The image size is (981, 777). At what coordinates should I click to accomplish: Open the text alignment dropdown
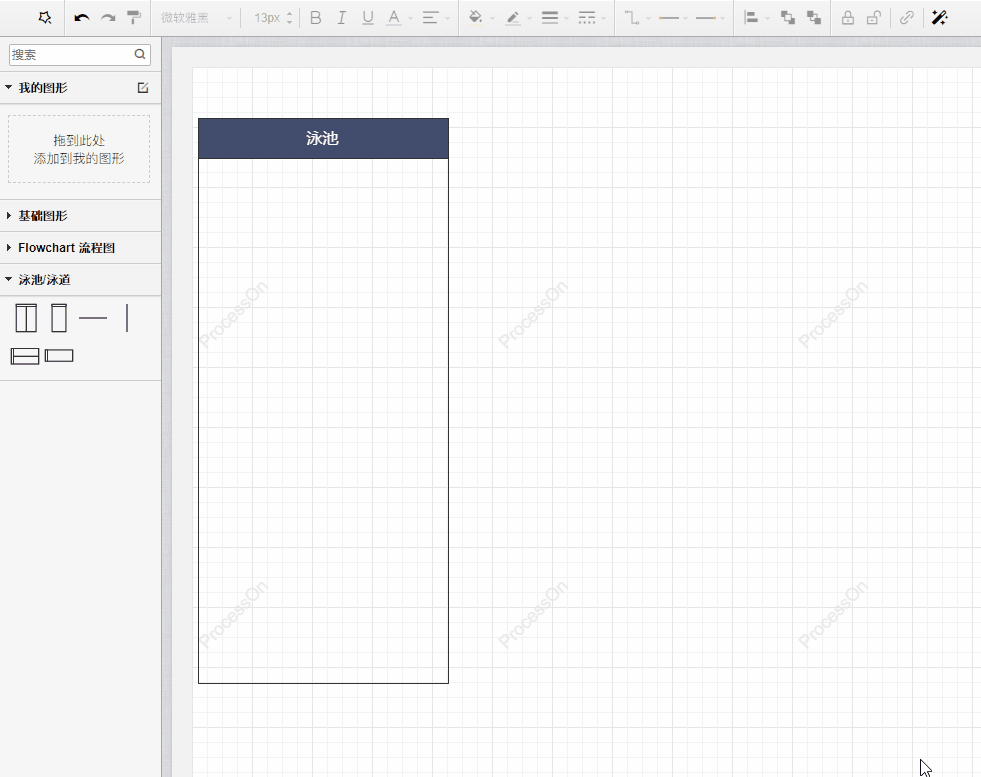click(435, 18)
